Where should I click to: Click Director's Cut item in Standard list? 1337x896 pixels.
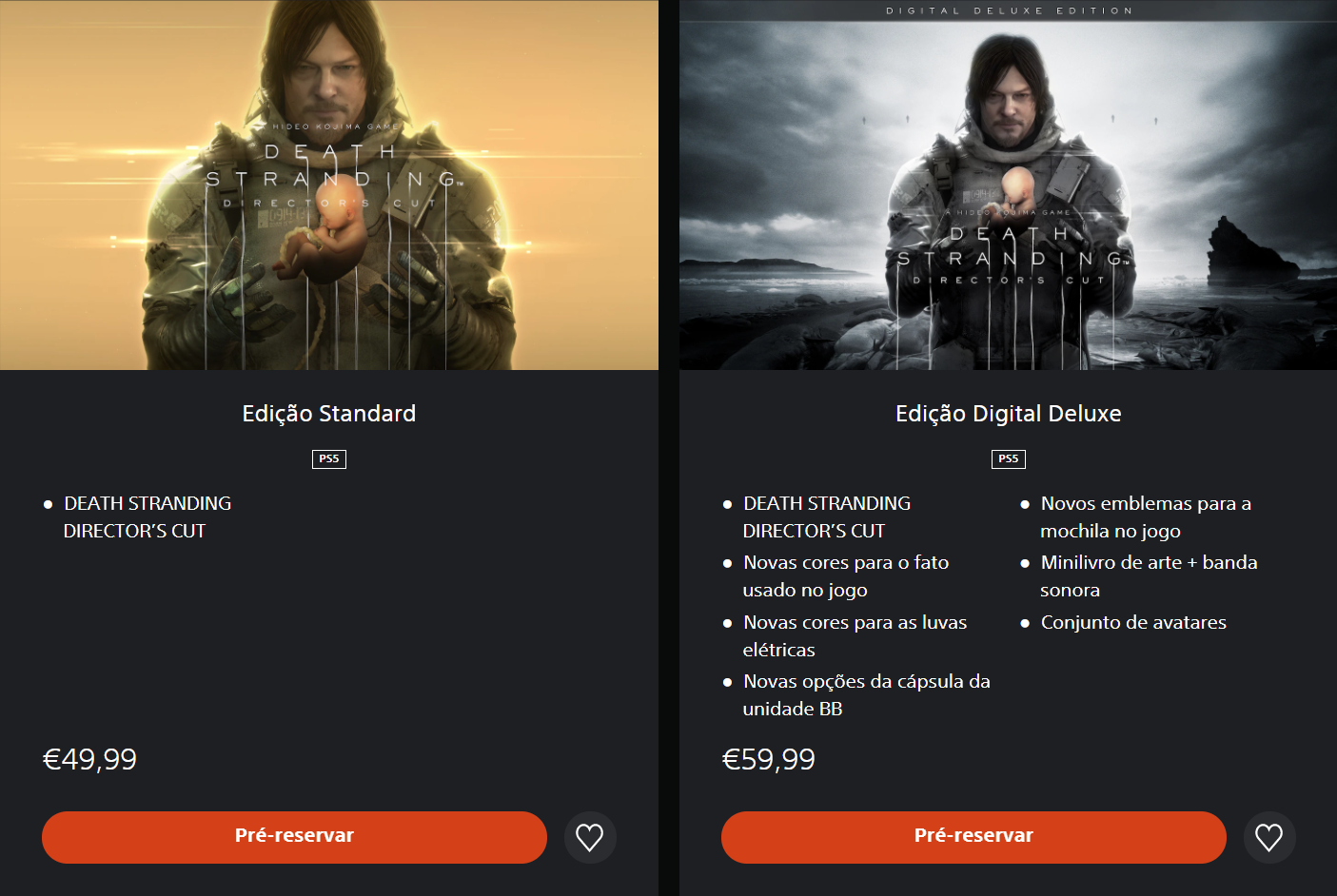tap(147, 516)
